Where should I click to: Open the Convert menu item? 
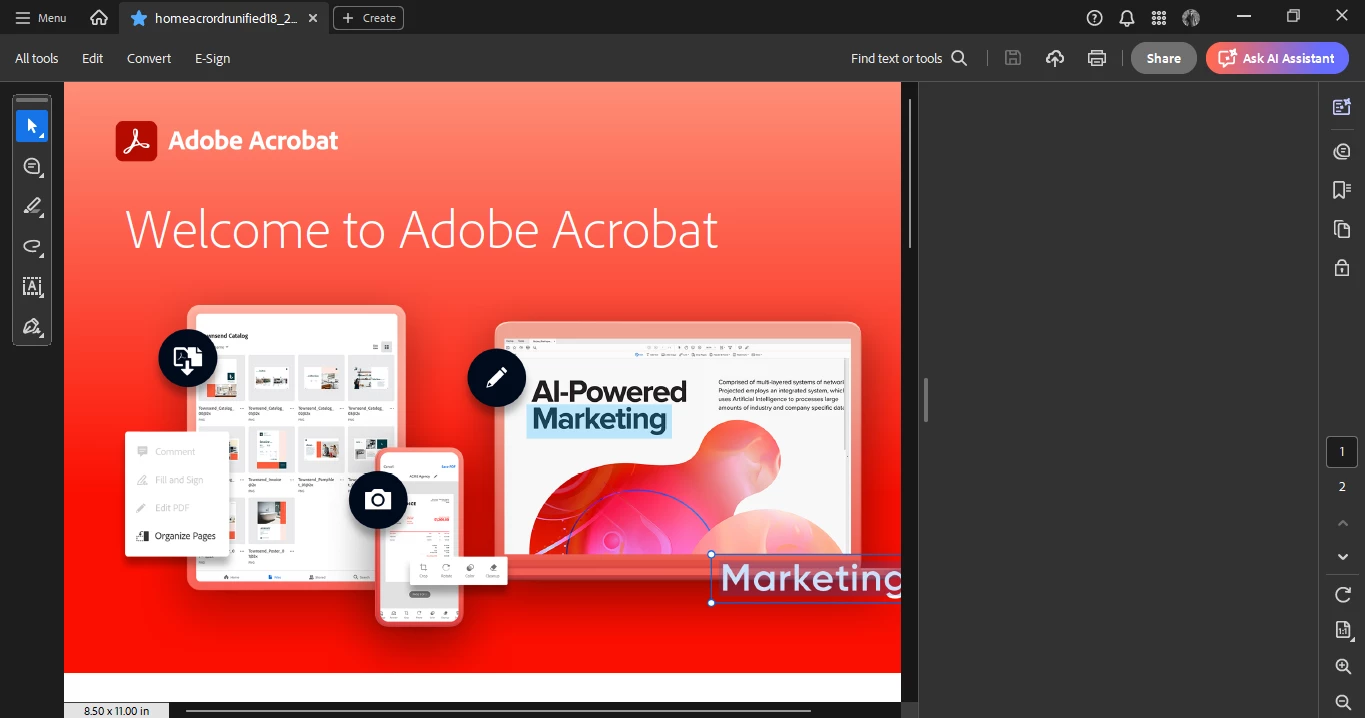[149, 58]
